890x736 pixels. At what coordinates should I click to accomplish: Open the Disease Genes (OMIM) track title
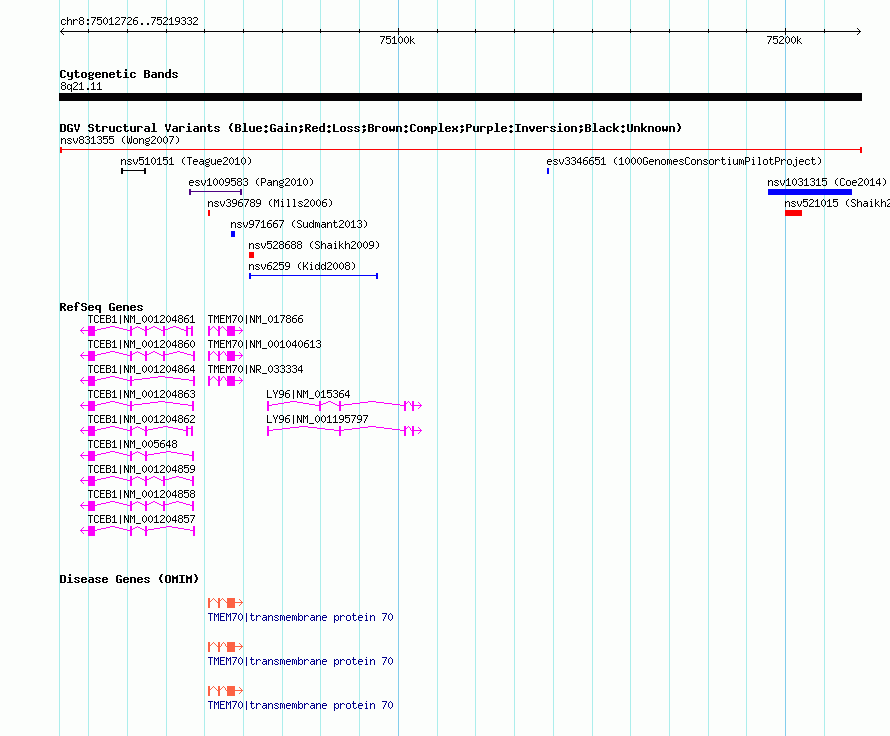[129, 579]
